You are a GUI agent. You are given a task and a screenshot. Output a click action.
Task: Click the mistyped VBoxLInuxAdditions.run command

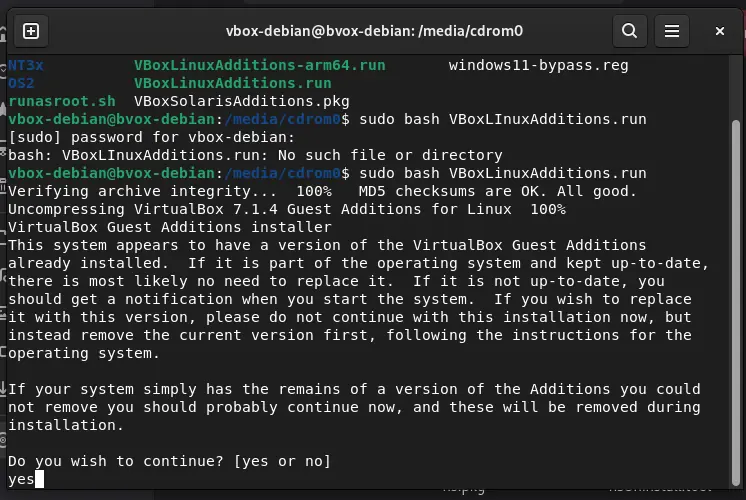[x=503, y=119]
